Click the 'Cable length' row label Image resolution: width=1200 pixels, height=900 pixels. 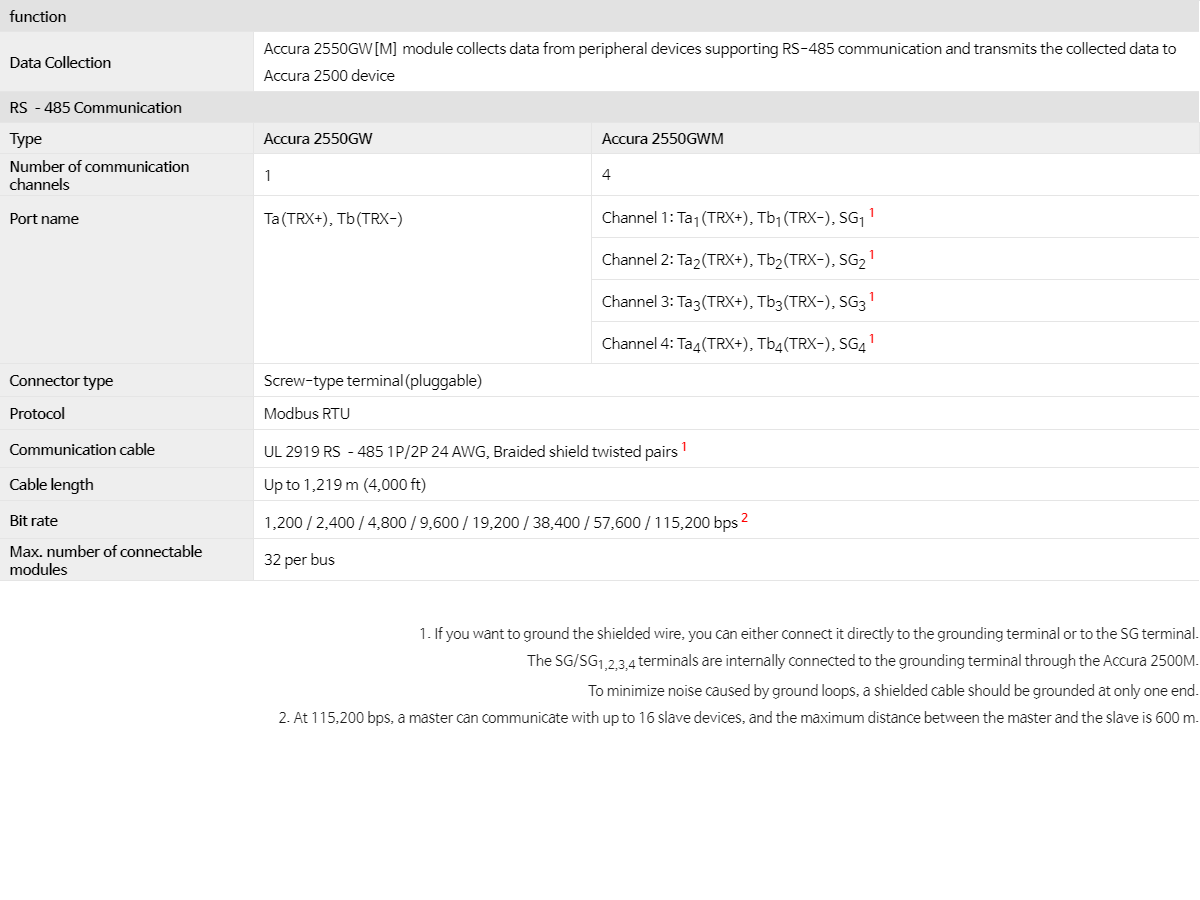coord(51,484)
